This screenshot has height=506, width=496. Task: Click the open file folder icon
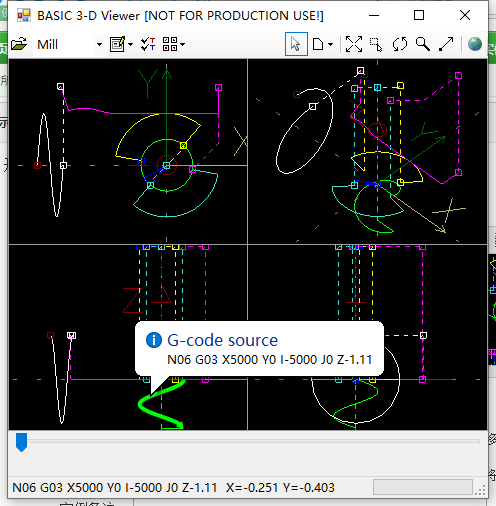coord(19,44)
